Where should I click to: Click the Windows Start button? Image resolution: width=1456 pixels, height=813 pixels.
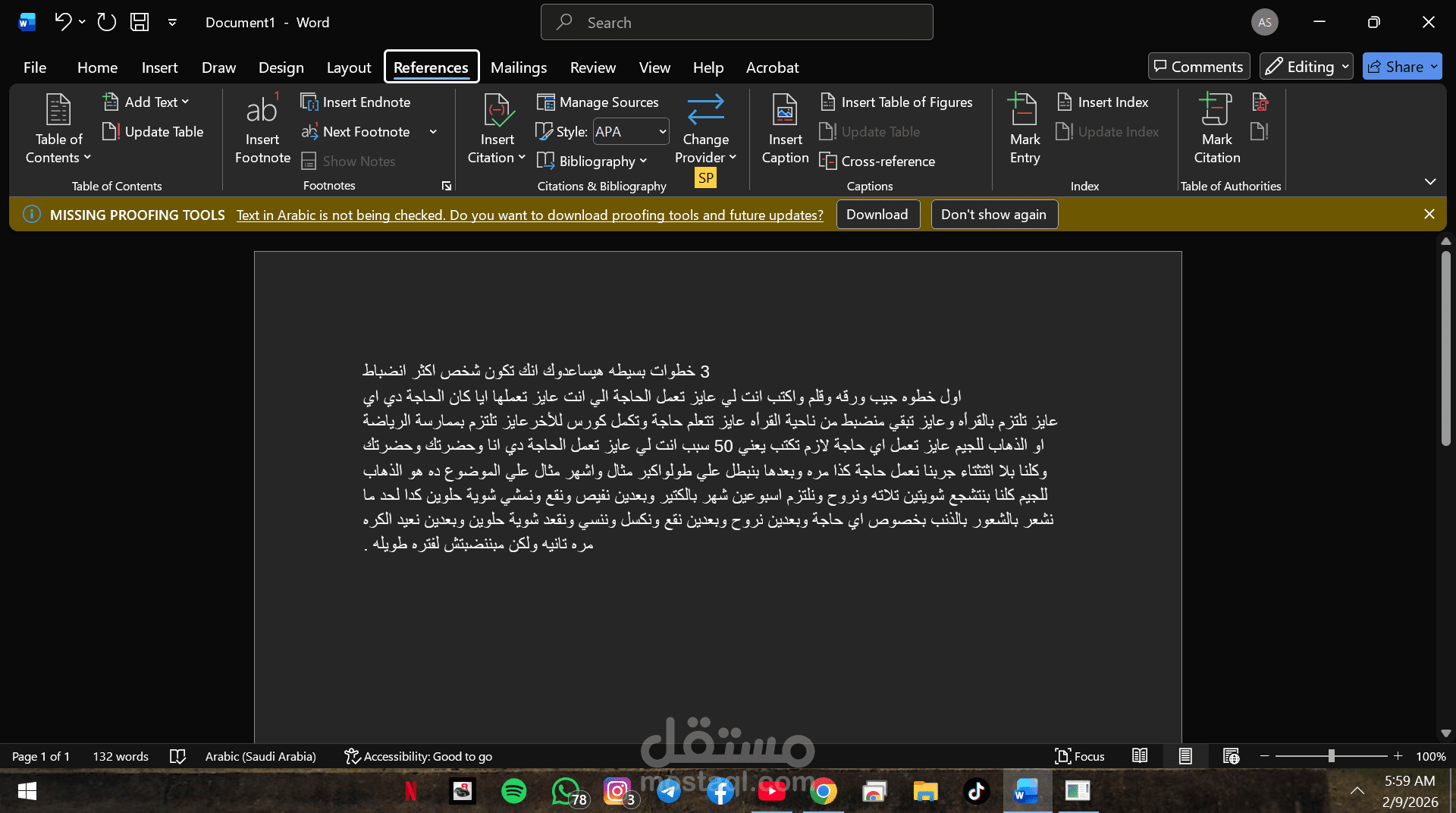[x=27, y=791]
